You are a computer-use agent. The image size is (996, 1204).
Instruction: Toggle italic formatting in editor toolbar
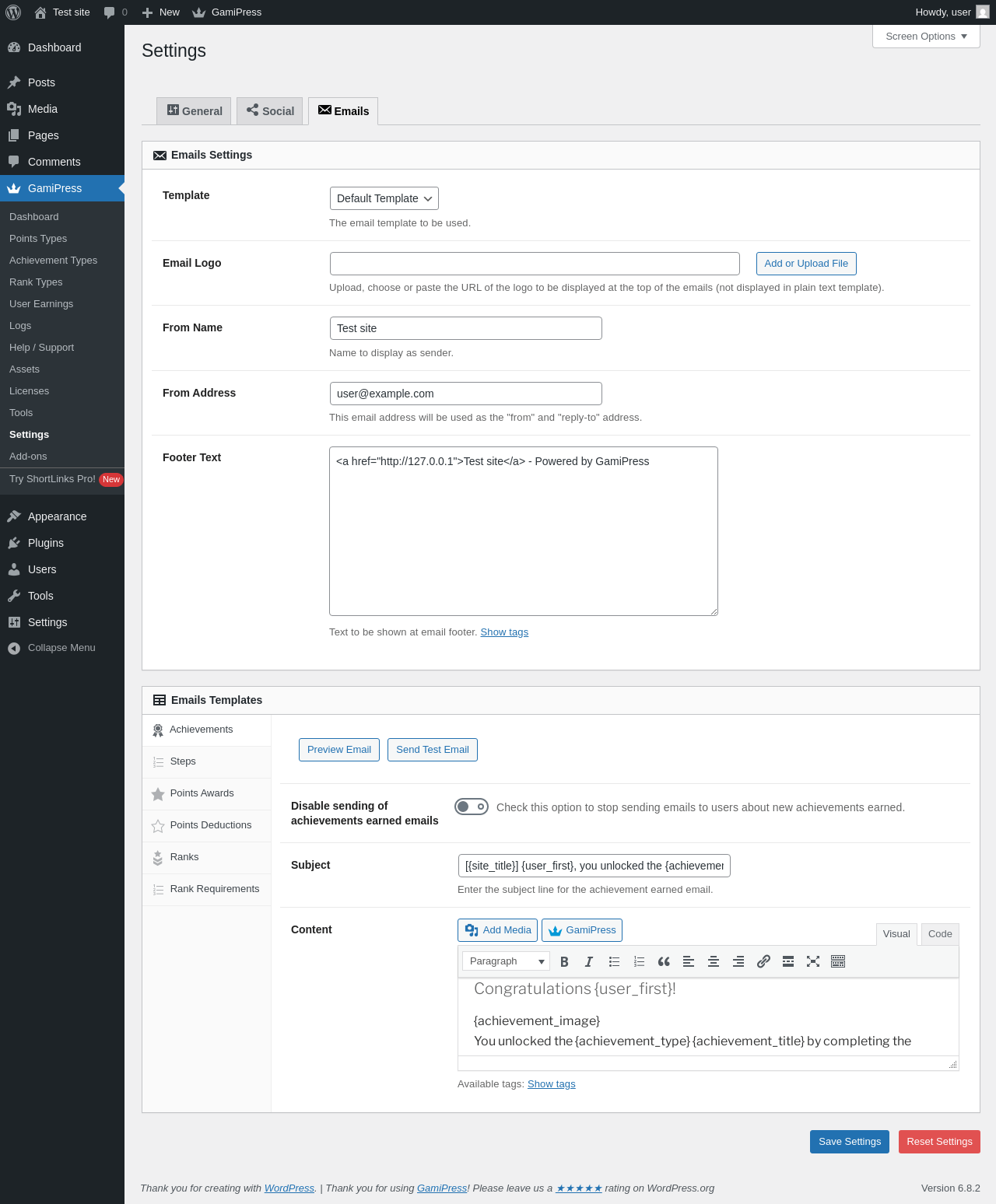[x=589, y=961]
